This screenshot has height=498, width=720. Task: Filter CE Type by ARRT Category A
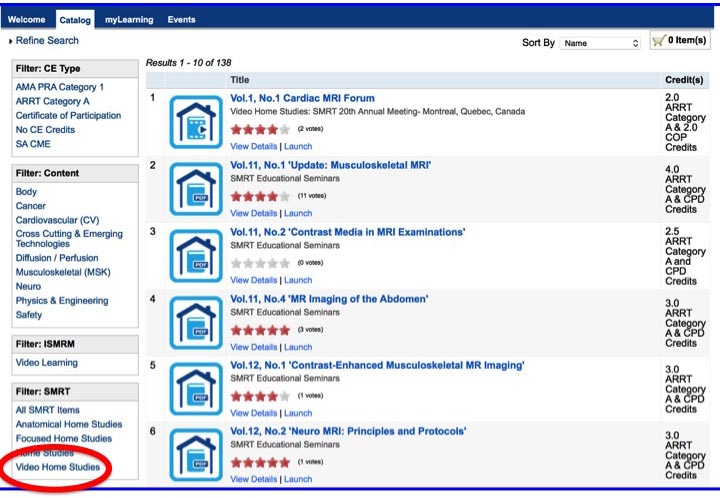click(x=52, y=101)
